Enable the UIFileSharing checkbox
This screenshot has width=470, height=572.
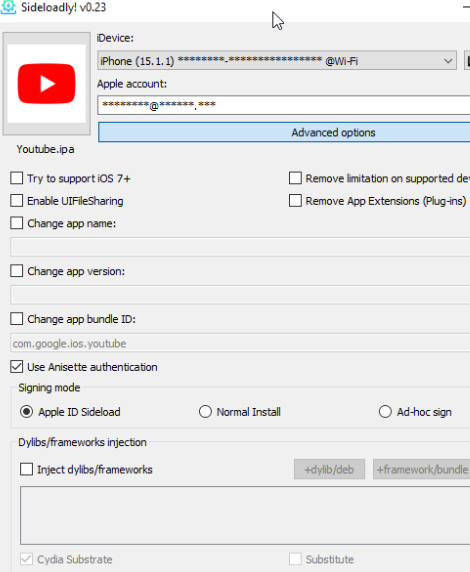click(x=17, y=201)
